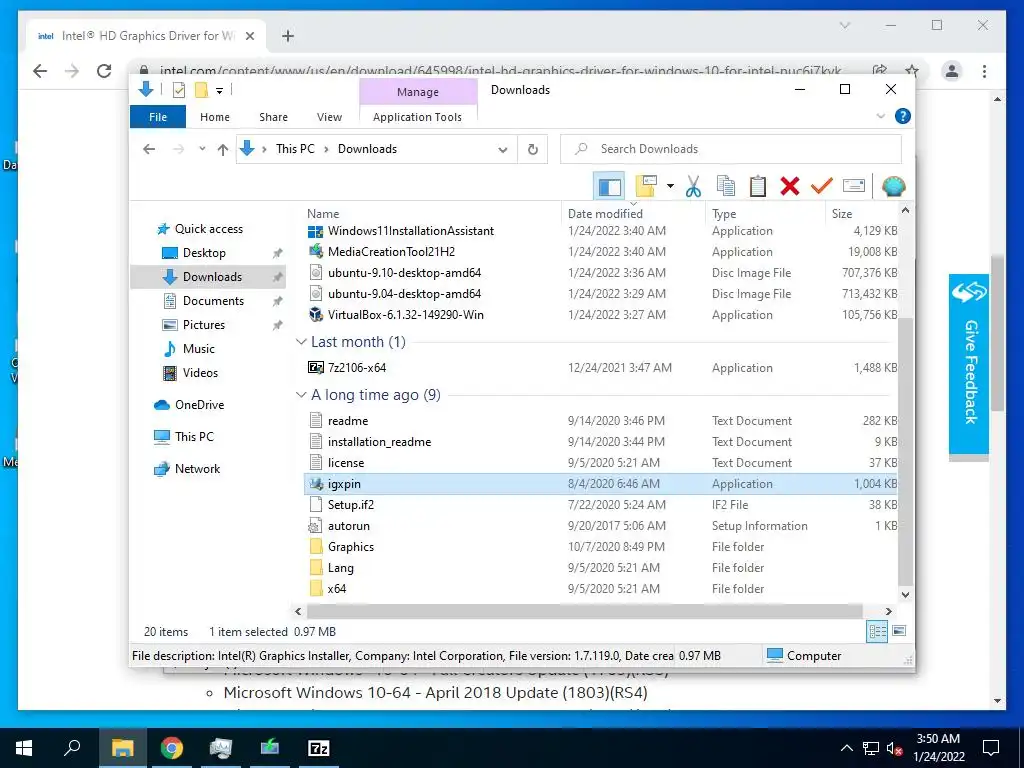
Task: Open Chrome three-dot menu
Action: tap(984, 71)
